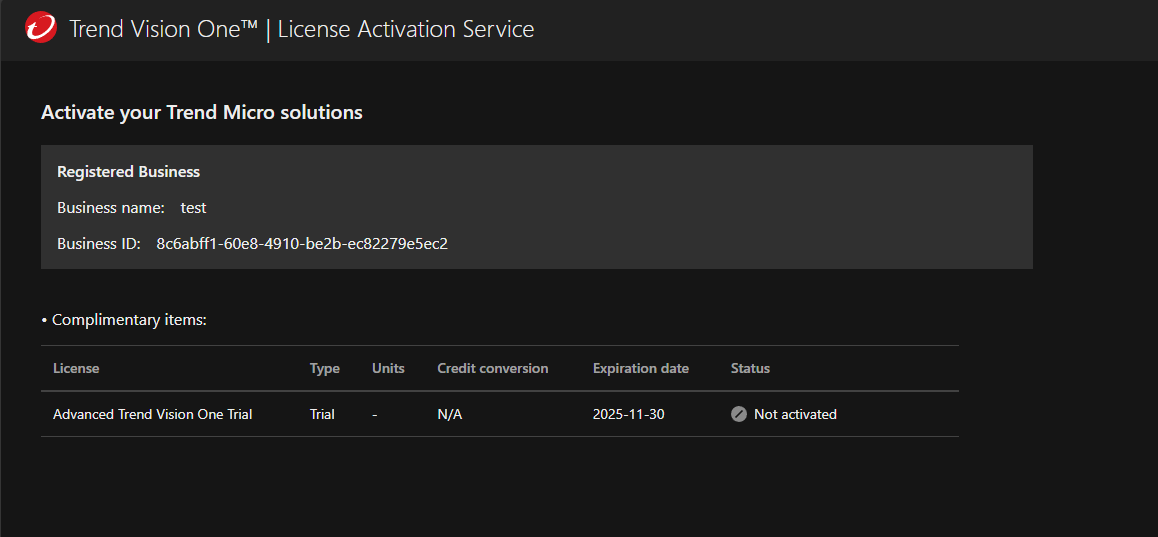Image resolution: width=1158 pixels, height=537 pixels.
Task: Select the Advanced Trend Vision One Trial row
Action: point(500,414)
